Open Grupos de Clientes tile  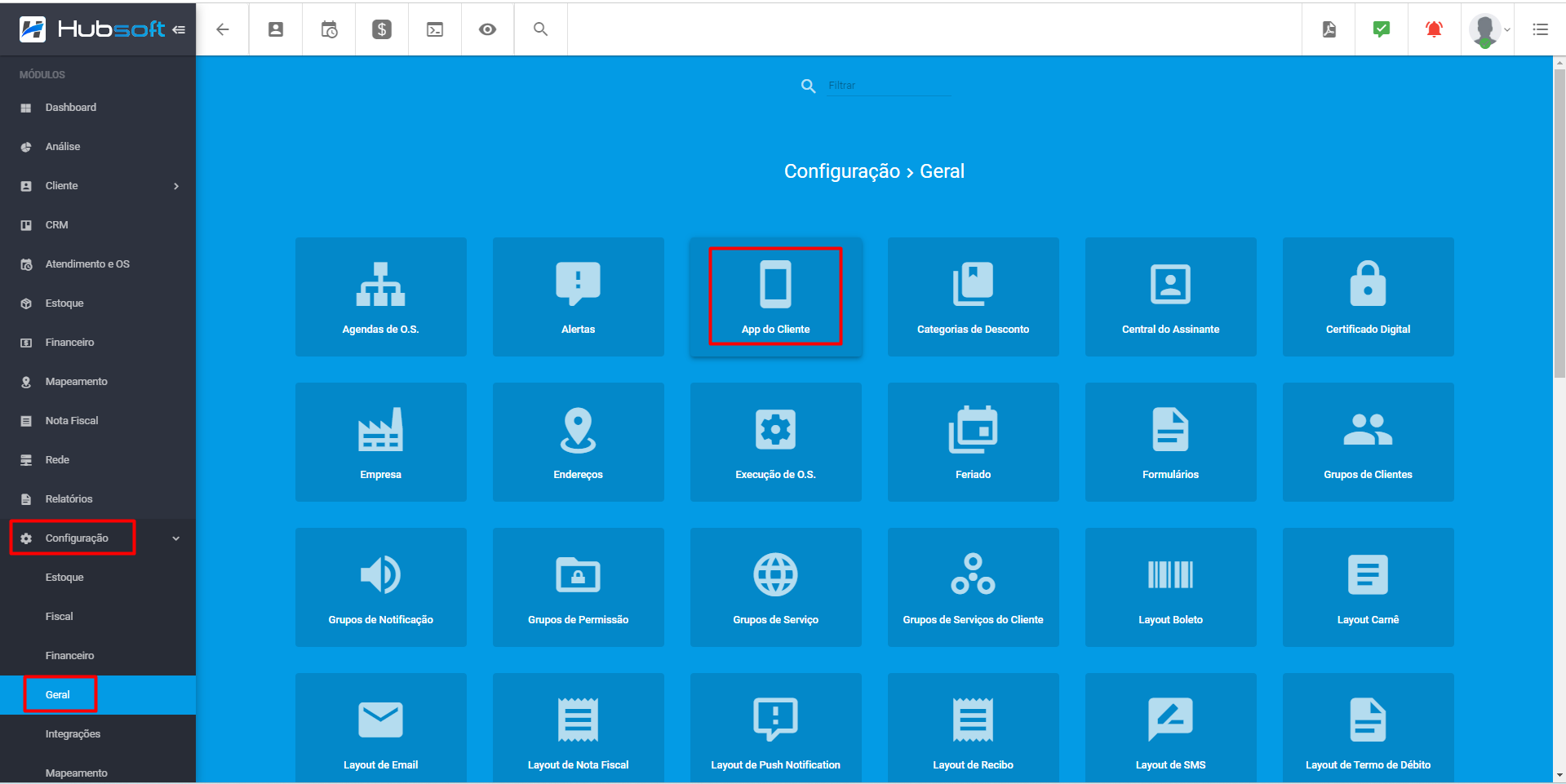pos(1368,442)
